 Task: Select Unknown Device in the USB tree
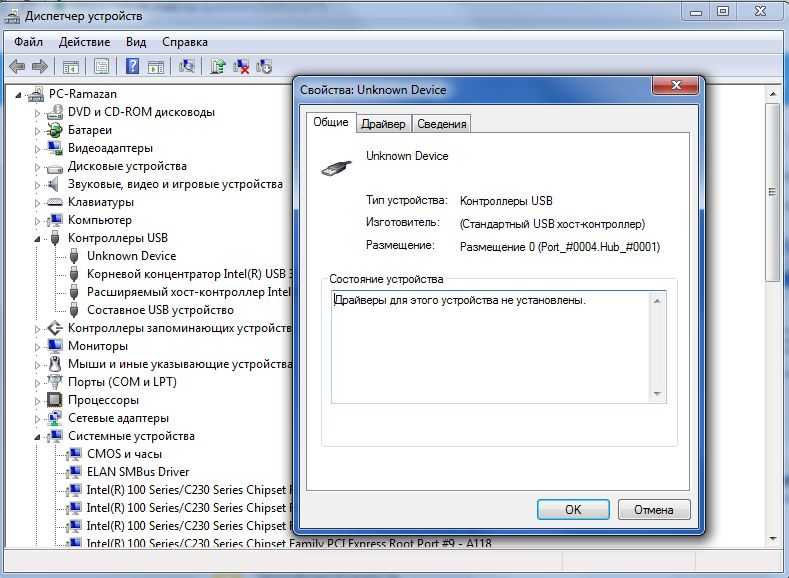(x=131, y=256)
